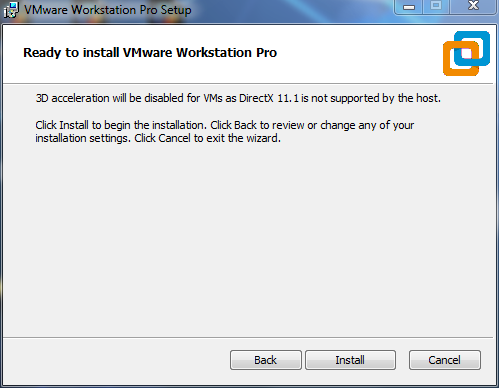Viewport: 499px width, 388px height.
Task: Click the 'DirectX 11.1' text in the warning
Action: point(269,98)
